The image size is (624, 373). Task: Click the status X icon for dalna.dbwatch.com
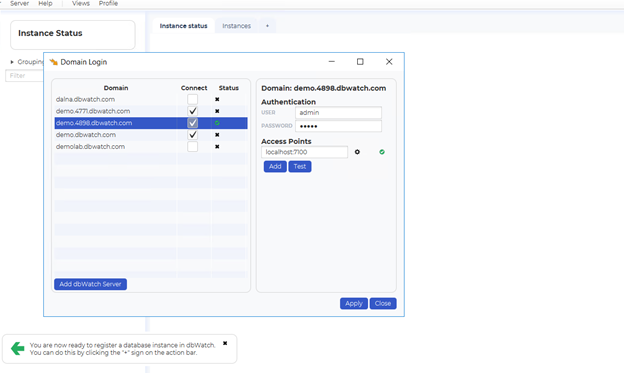click(217, 100)
